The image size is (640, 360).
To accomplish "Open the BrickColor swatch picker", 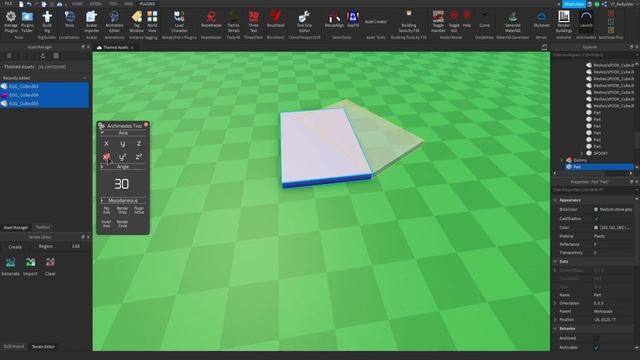I will [x=596, y=209].
